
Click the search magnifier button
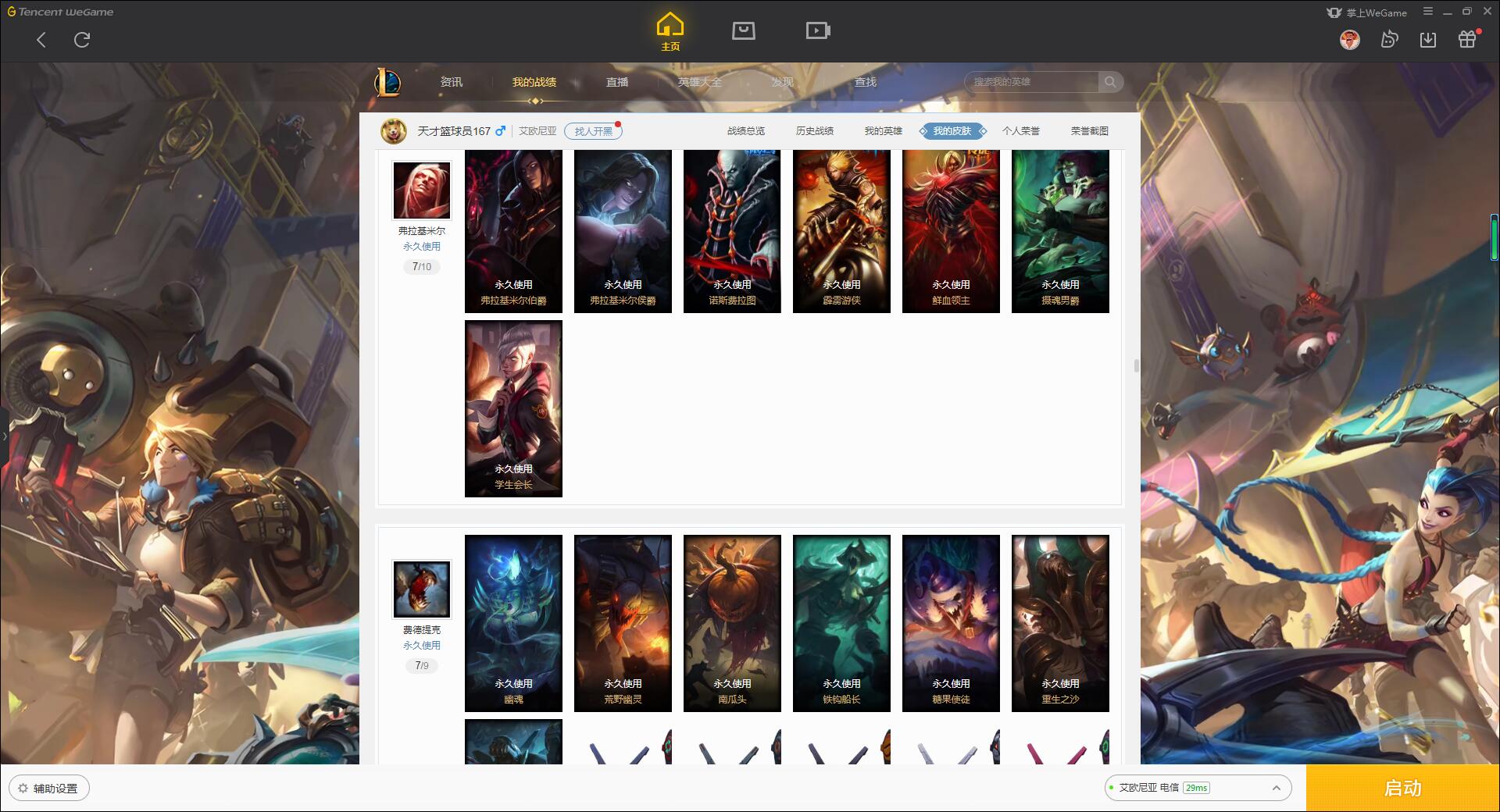click(x=1110, y=82)
